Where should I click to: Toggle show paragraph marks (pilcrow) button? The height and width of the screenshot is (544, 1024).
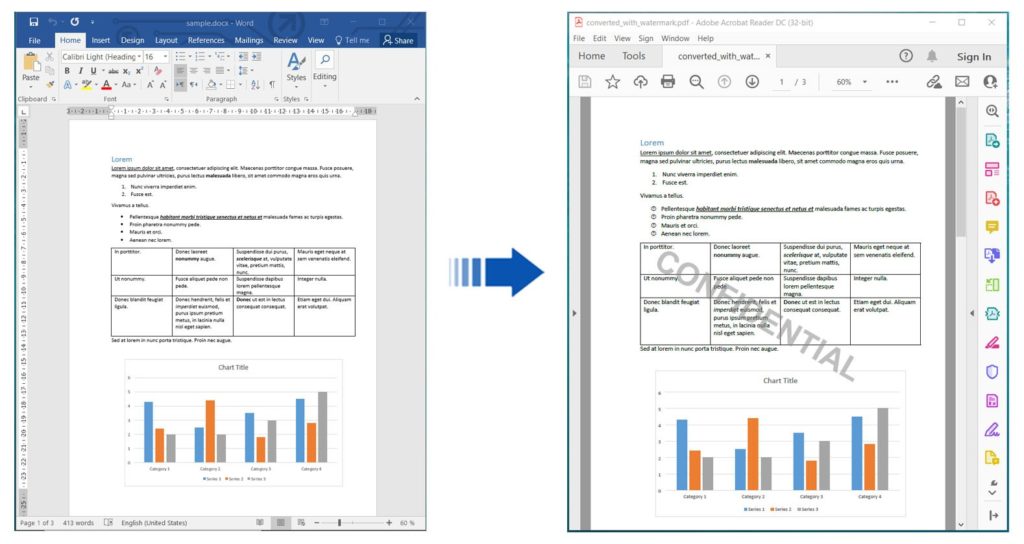(271, 85)
